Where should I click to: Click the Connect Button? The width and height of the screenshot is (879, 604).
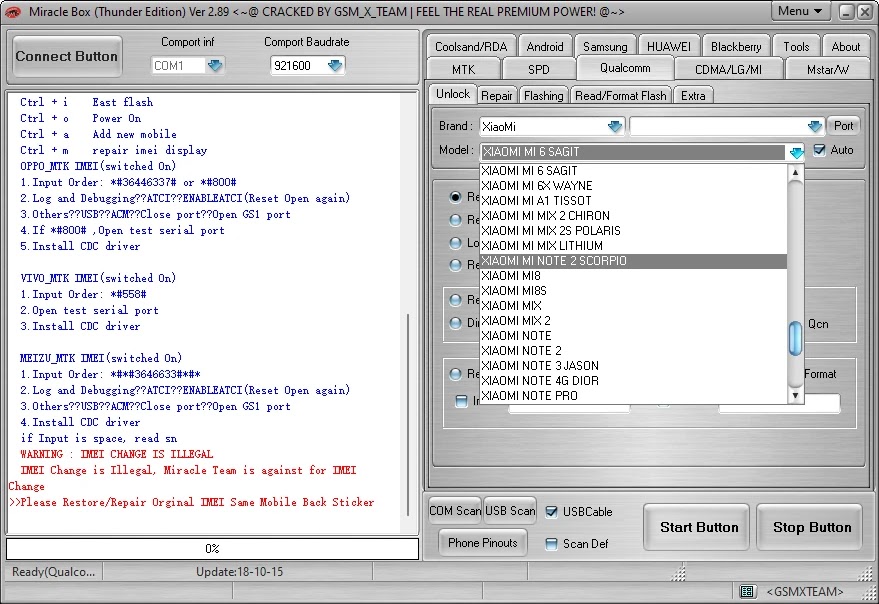tap(67, 56)
